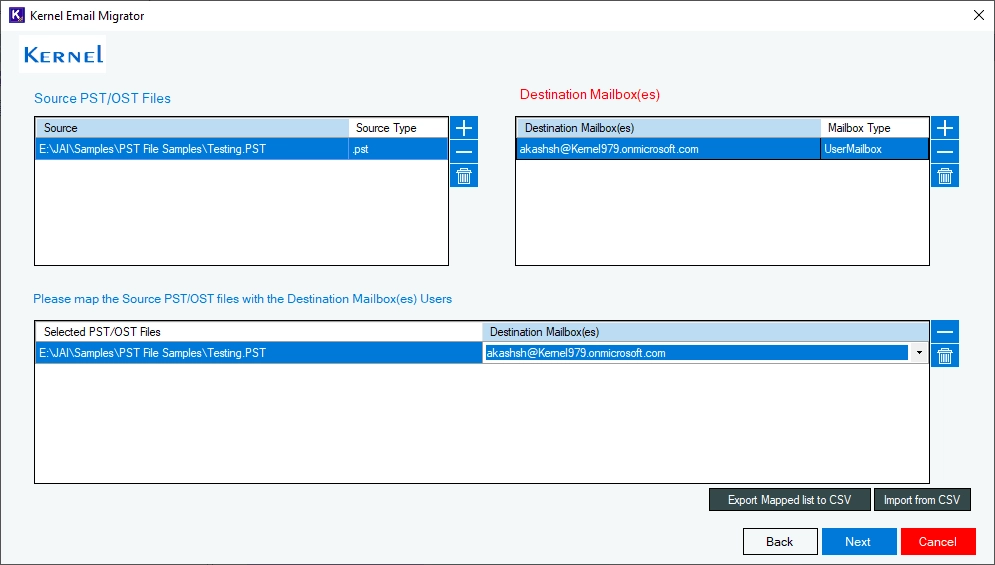The height and width of the screenshot is (565, 995).
Task: Delete all source files with trash icon
Action: pyautogui.click(x=464, y=176)
